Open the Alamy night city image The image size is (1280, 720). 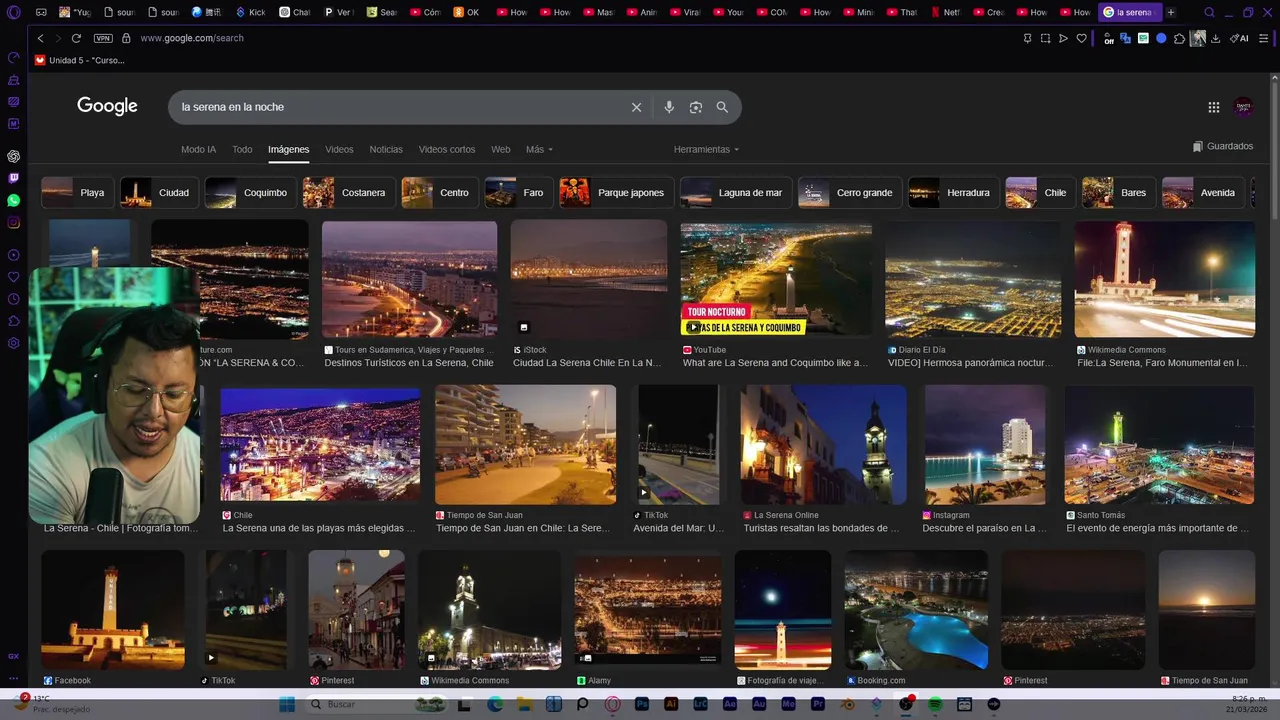point(648,610)
